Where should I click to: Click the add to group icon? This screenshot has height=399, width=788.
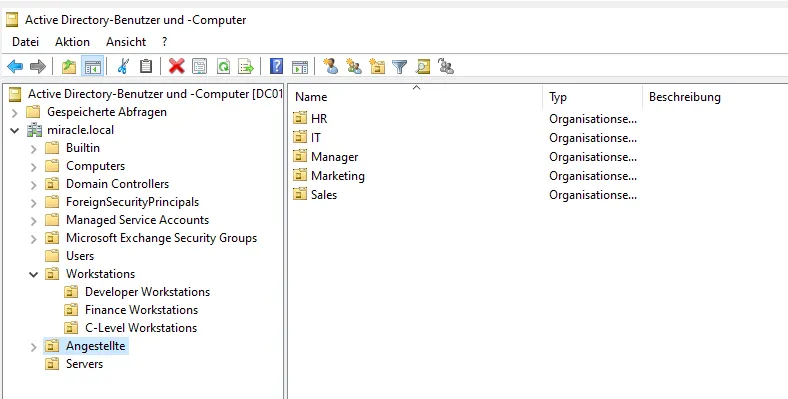tap(446, 66)
